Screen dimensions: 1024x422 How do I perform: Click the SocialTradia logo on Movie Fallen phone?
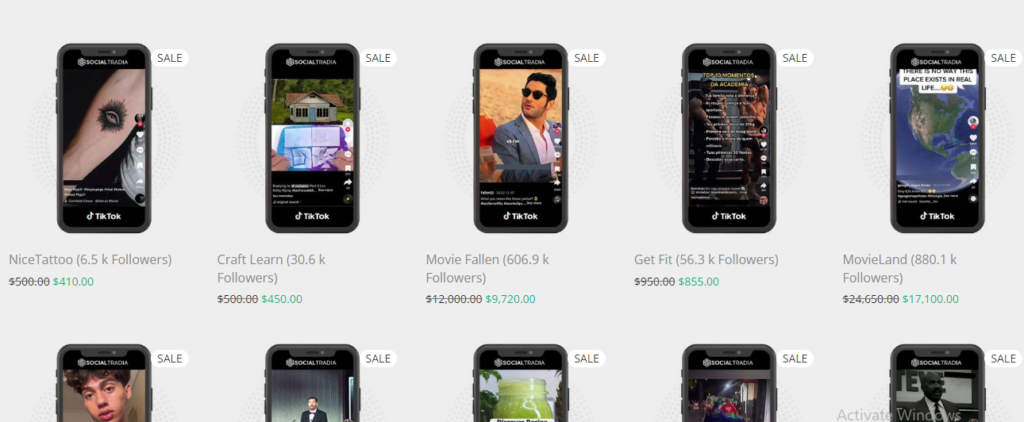(519, 62)
